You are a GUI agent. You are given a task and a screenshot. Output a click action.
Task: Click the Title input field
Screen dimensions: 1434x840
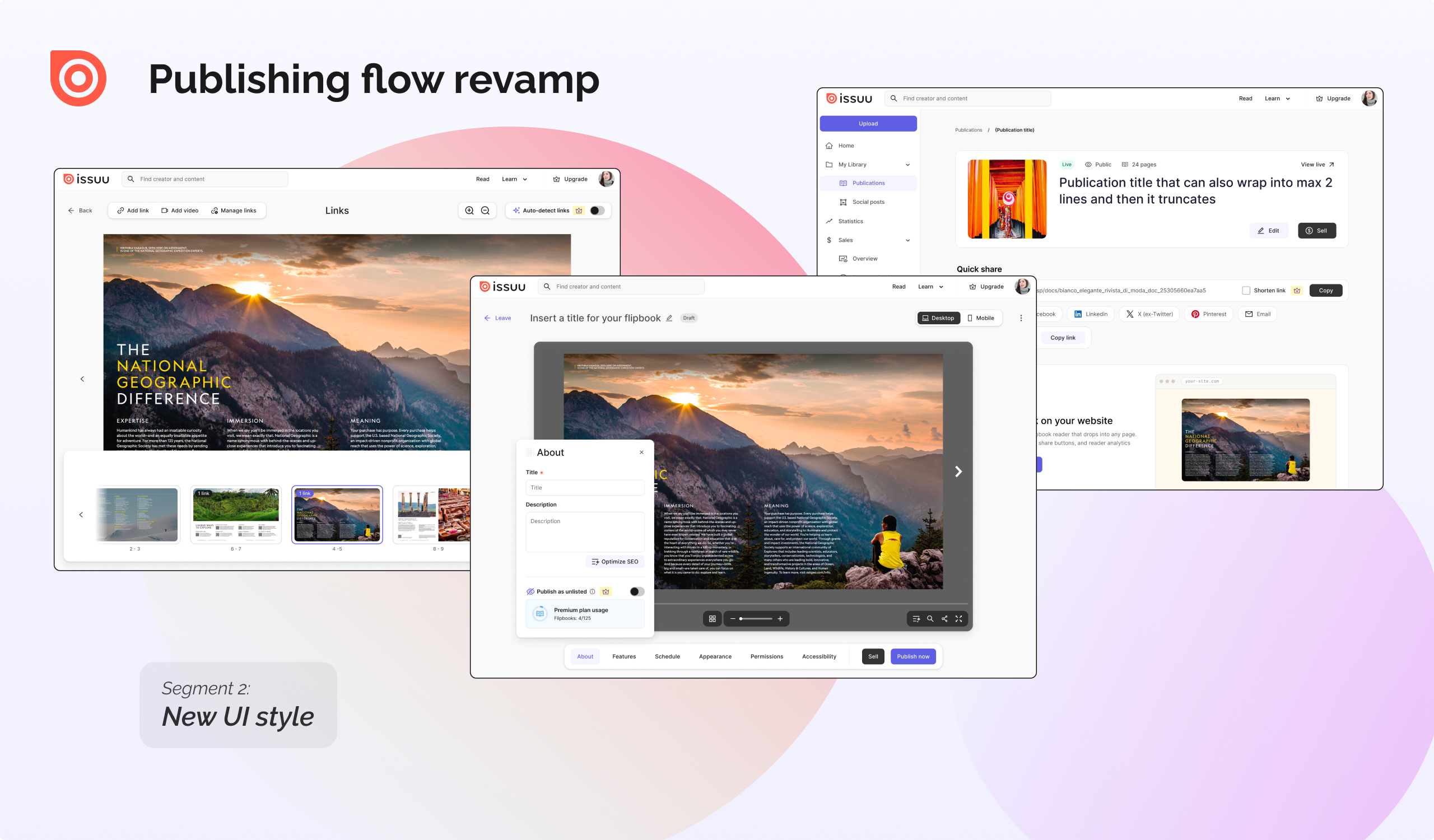click(x=585, y=487)
